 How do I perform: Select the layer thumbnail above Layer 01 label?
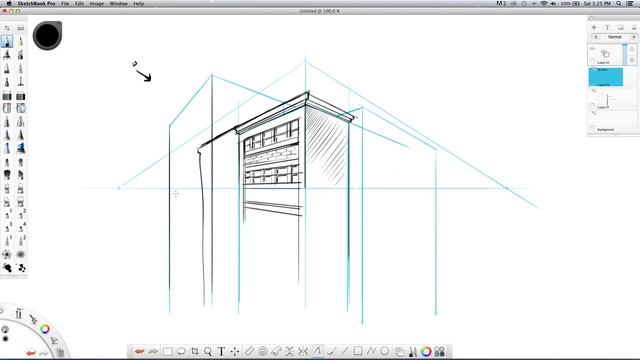pyautogui.click(x=607, y=99)
